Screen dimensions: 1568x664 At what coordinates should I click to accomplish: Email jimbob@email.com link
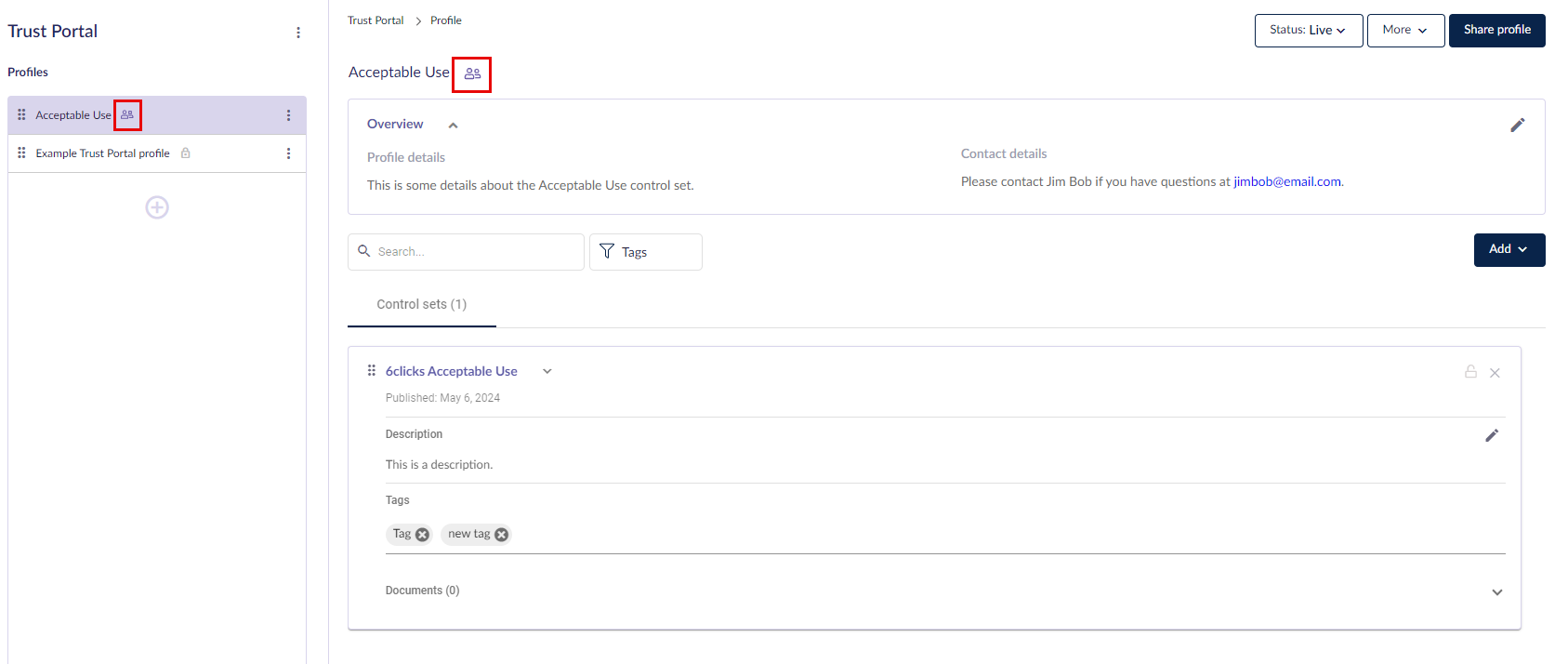pos(1287,181)
